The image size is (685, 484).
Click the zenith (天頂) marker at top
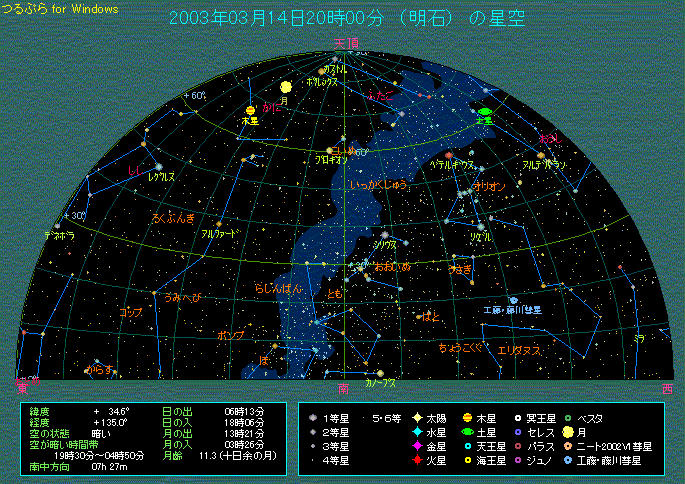[x=345, y=43]
